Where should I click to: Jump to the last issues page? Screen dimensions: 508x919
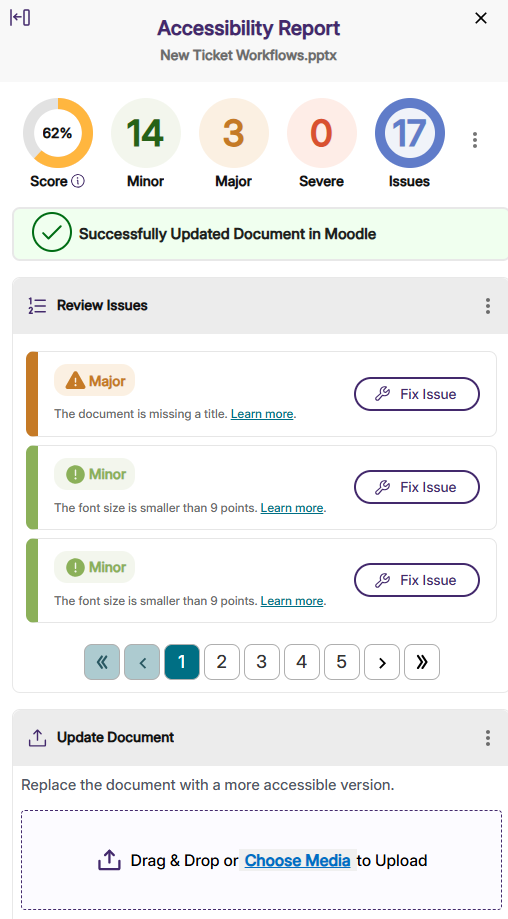pyautogui.click(x=422, y=662)
